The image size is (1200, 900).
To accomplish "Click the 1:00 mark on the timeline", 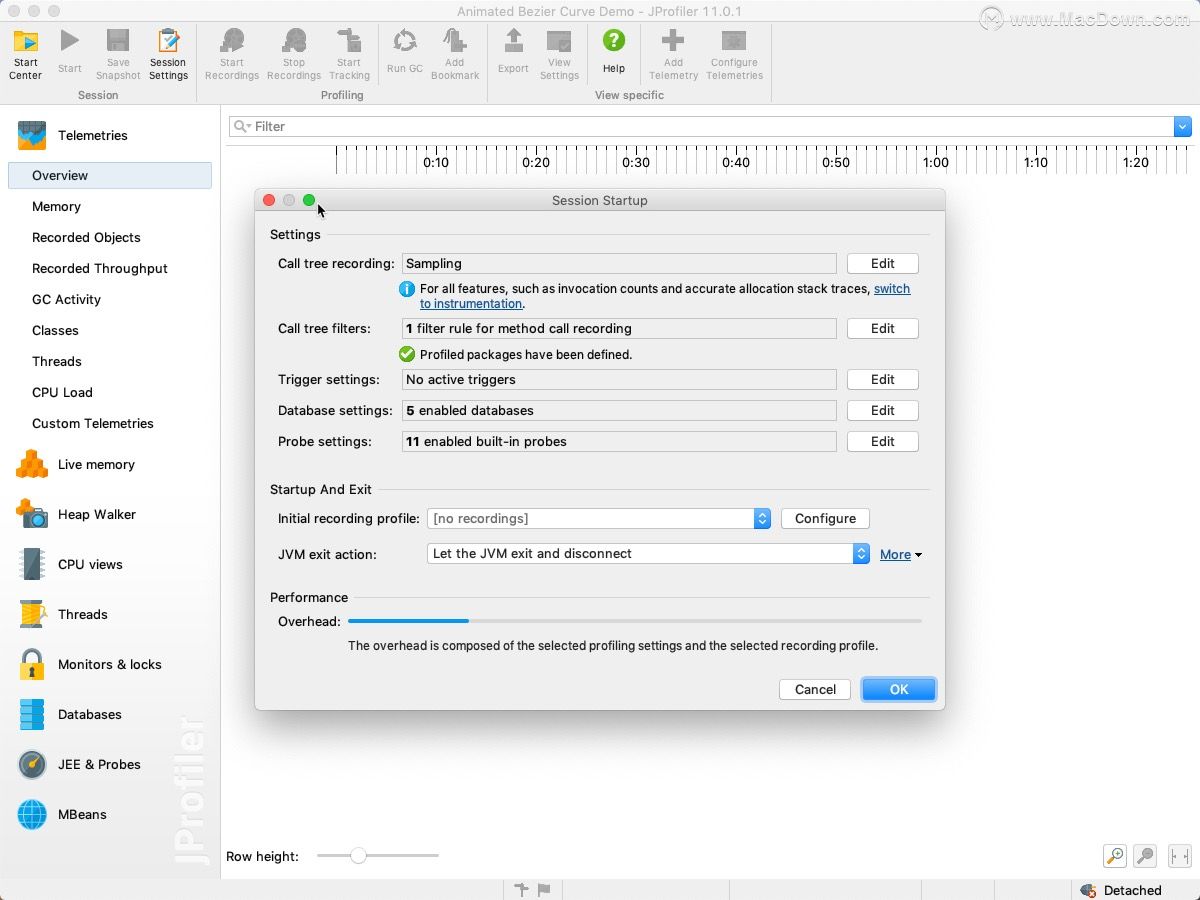I will coord(936,162).
